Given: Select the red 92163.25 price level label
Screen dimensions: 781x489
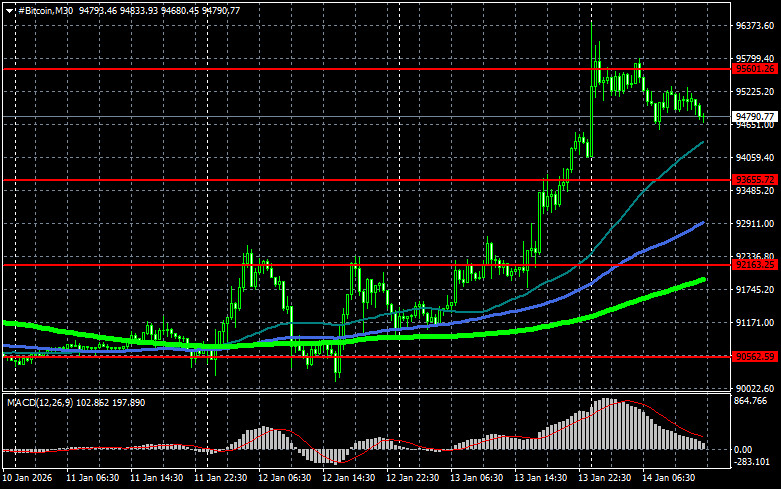Looking at the screenshot, I should click(756, 266).
